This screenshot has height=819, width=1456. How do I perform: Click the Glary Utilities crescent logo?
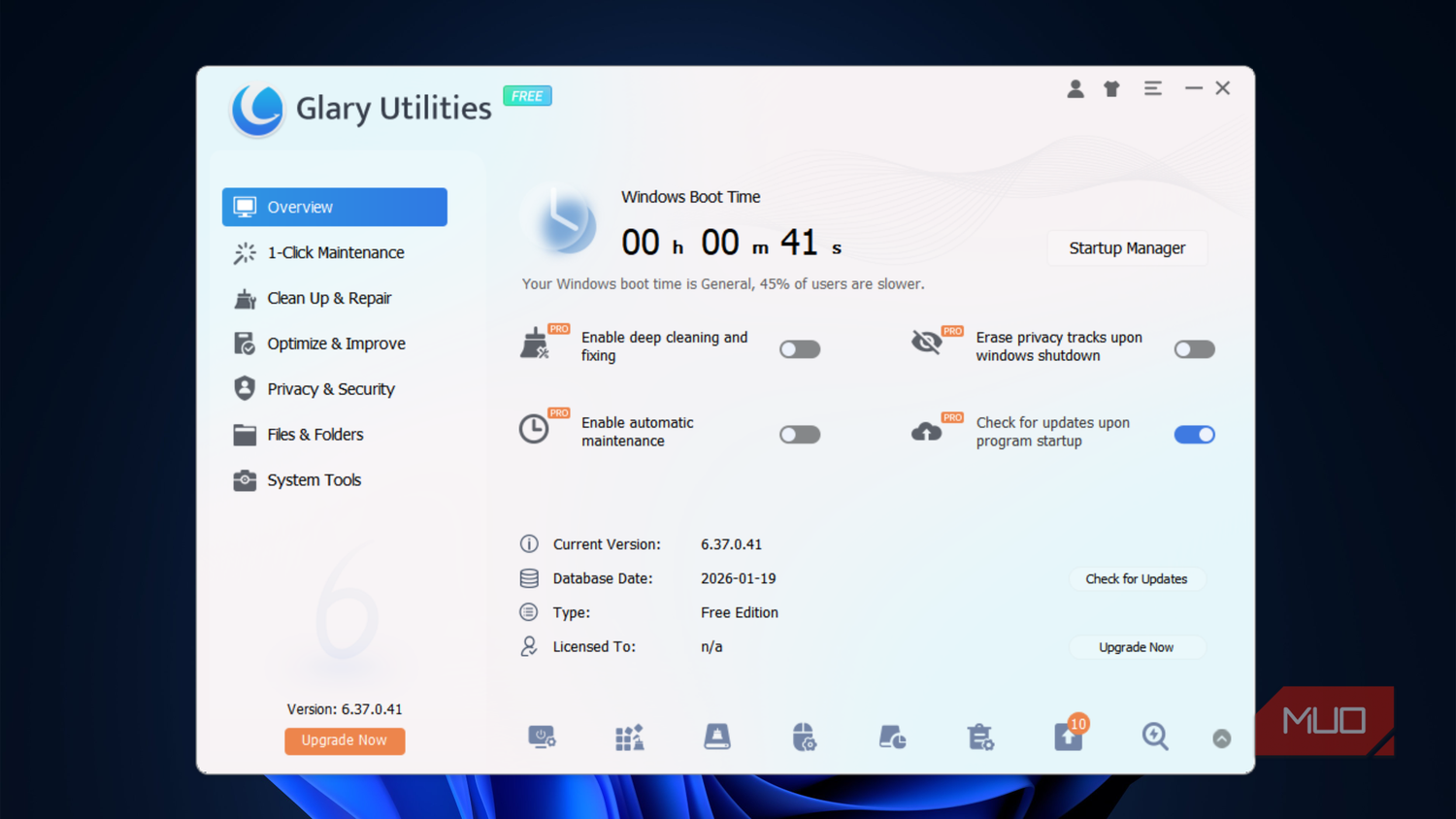[x=257, y=109]
